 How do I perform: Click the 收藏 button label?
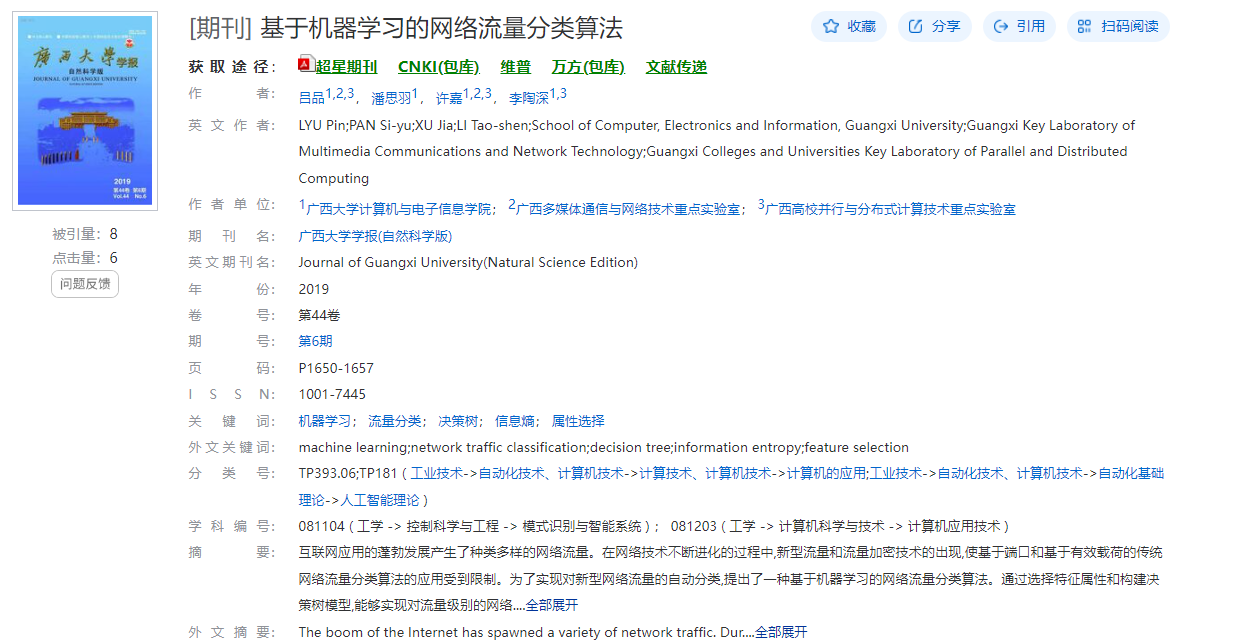click(x=861, y=27)
